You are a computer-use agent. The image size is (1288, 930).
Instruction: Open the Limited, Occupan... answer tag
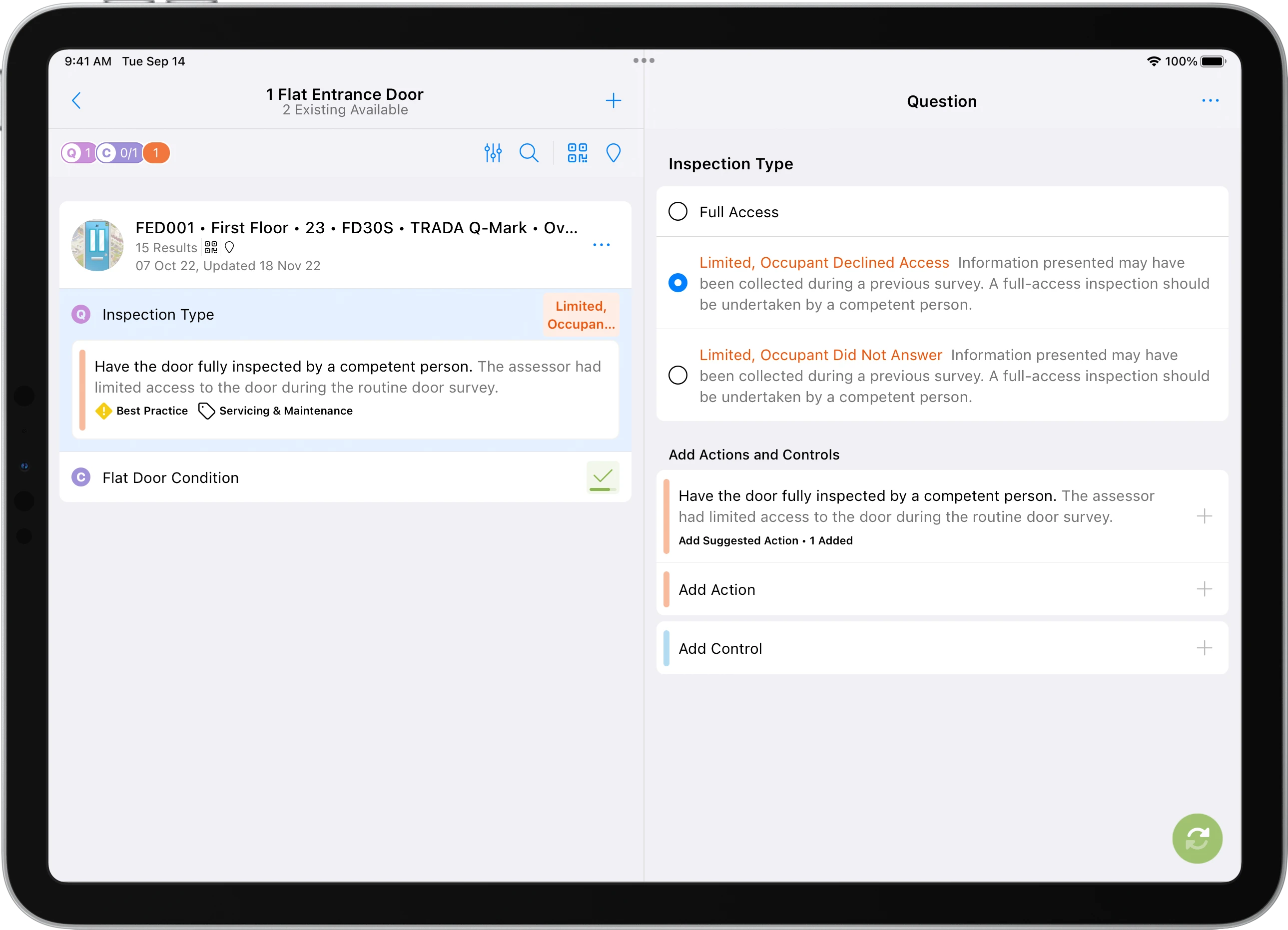pos(581,315)
